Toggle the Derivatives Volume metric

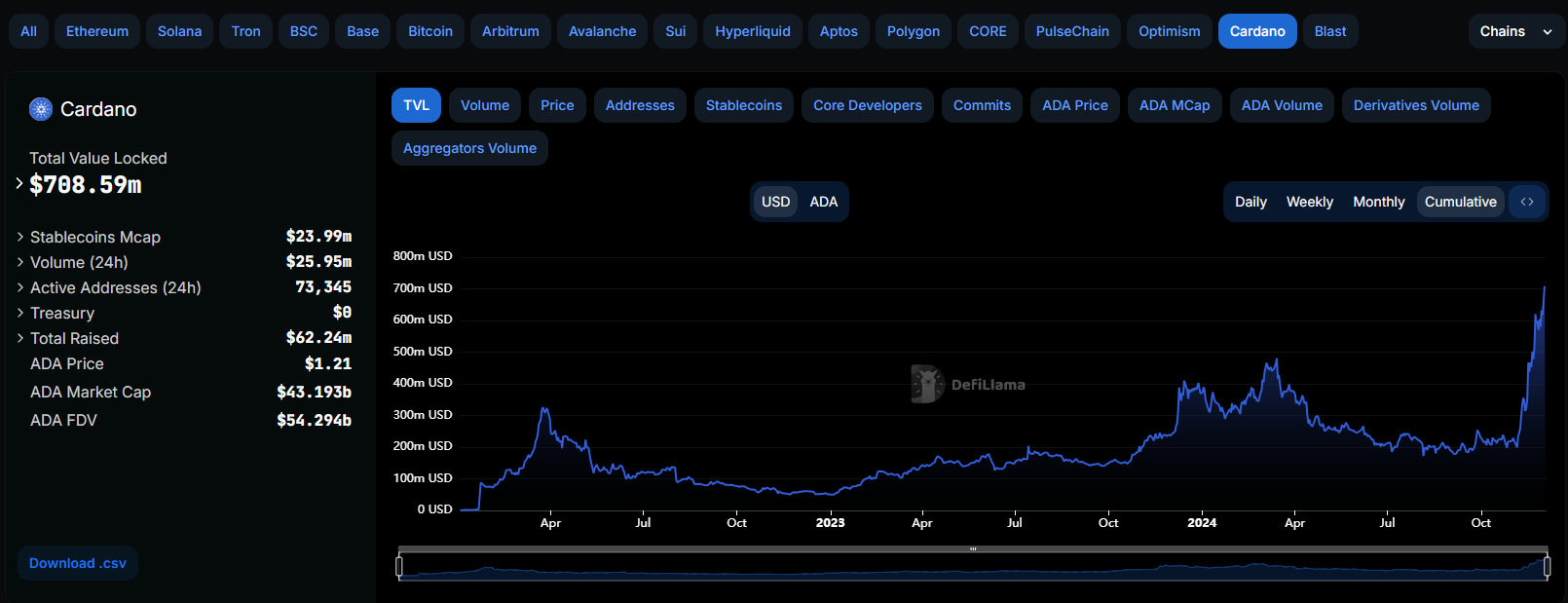click(x=1416, y=105)
